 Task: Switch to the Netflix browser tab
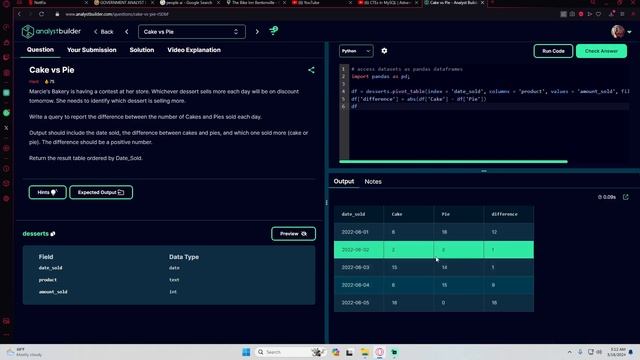(57, 3)
